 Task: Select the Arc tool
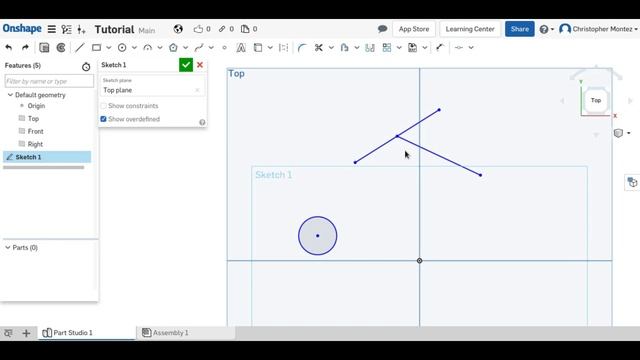click(147, 48)
